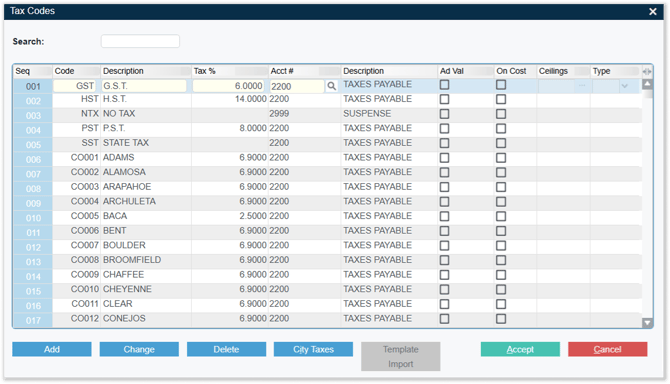Click the Ceilings column header
This screenshot has height=384, width=670.
pos(563,71)
